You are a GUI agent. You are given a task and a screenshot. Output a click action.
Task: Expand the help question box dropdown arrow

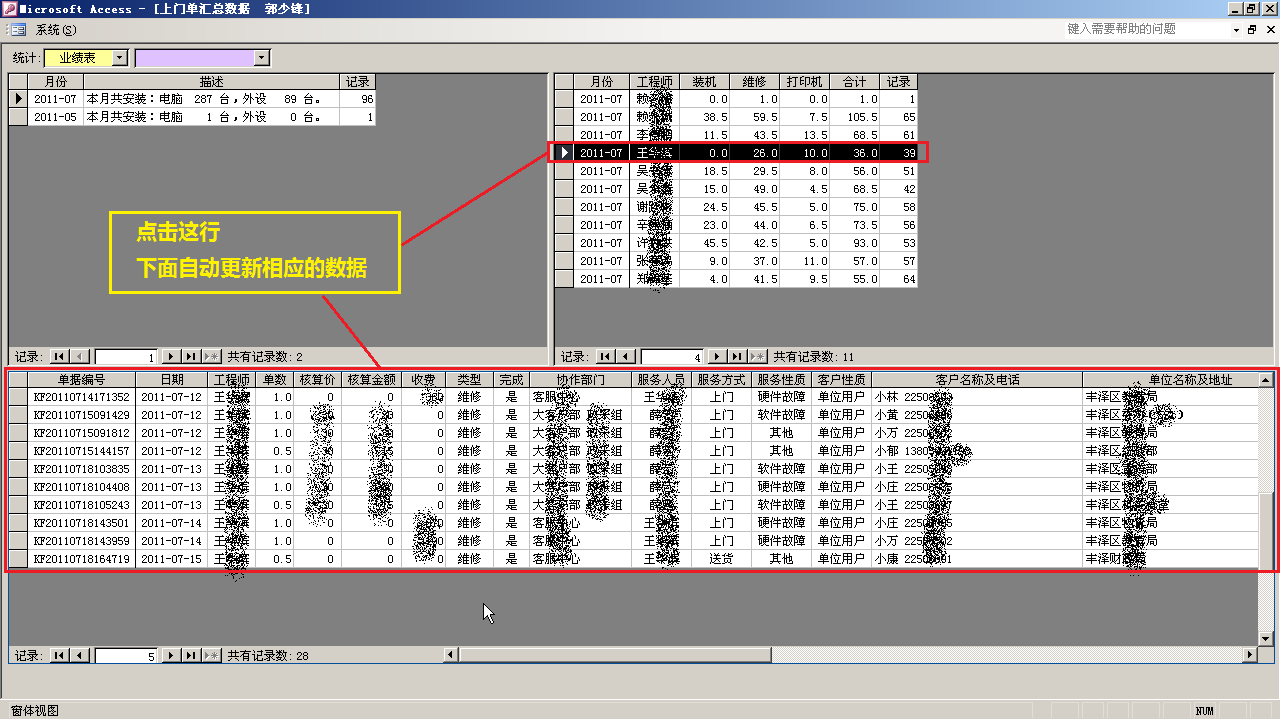1235,30
